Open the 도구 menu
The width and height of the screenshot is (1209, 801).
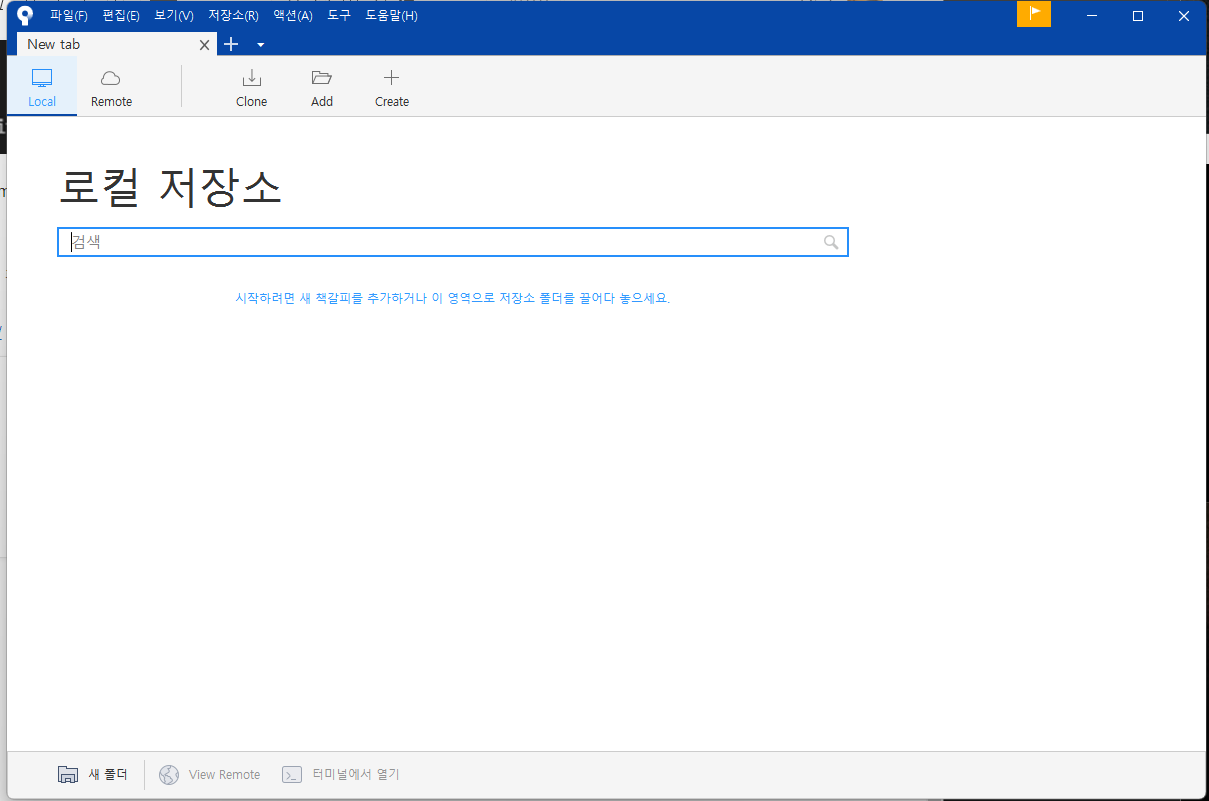tap(339, 15)
